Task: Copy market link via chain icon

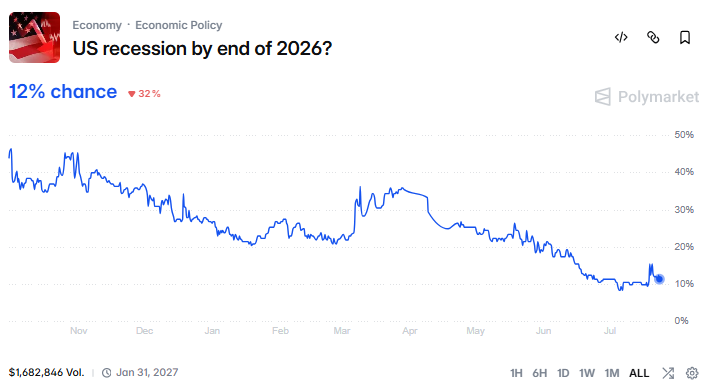Action: click(653, 37)
